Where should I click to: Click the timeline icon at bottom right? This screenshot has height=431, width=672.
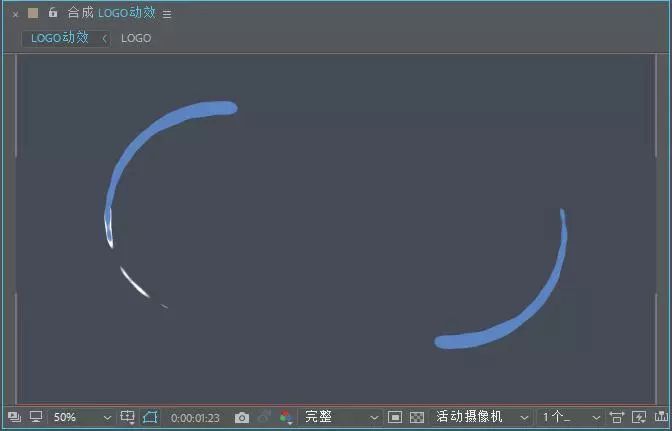[661, 417]
